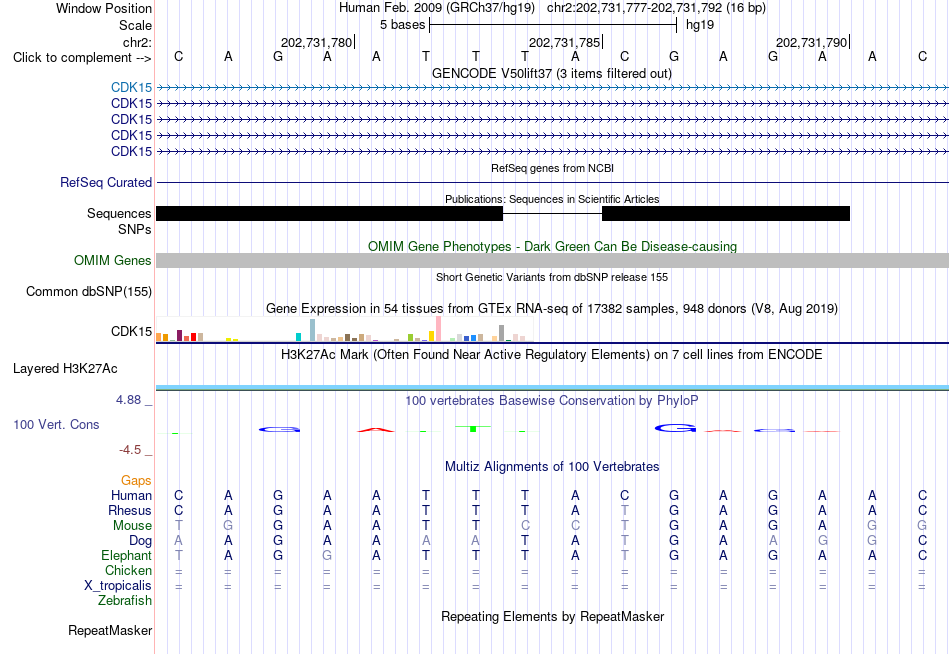Click the cyan bar in the GTEx chart
950x654 pixels.
[x=298, y=337]
